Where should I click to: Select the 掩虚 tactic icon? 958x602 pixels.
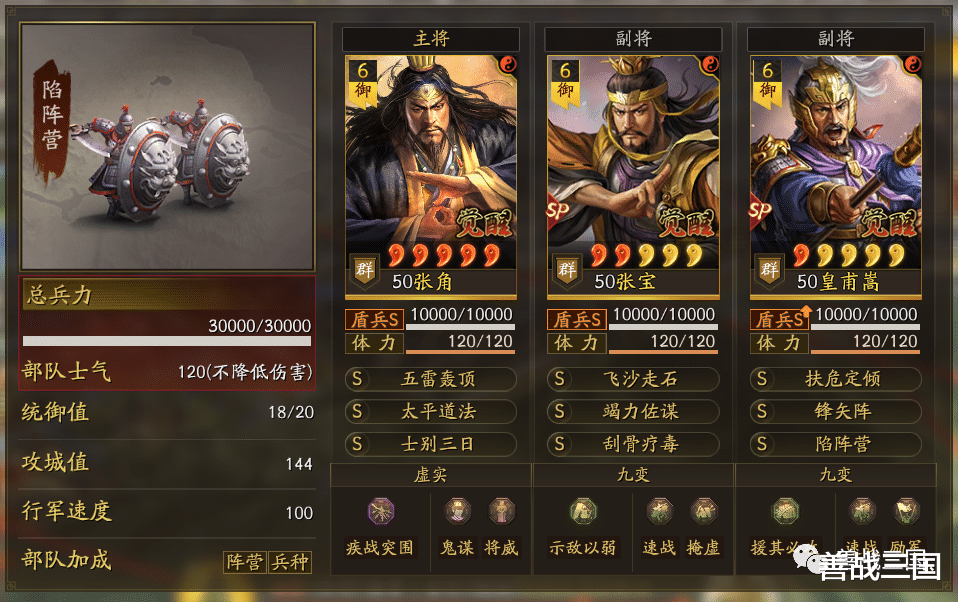tap(703, 512)
